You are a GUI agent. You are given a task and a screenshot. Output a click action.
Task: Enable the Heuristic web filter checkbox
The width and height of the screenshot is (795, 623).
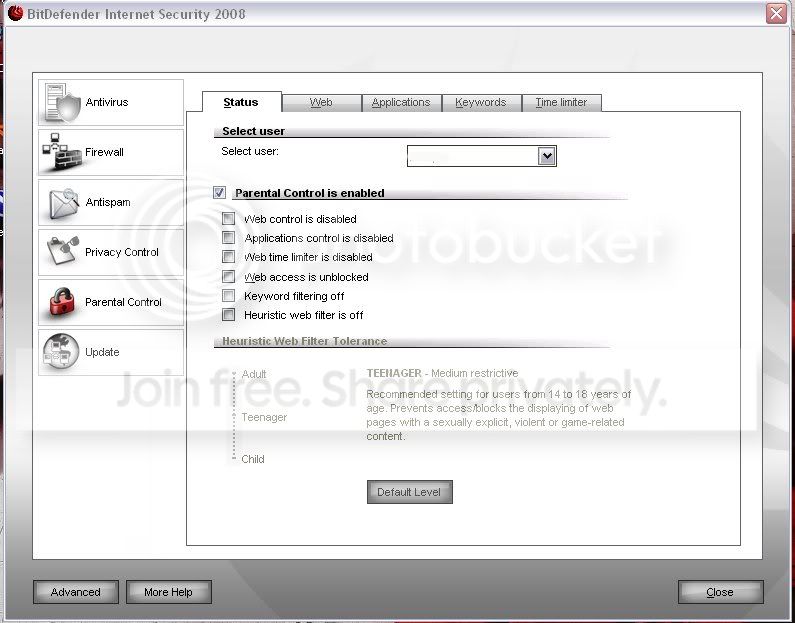[229, 315]
